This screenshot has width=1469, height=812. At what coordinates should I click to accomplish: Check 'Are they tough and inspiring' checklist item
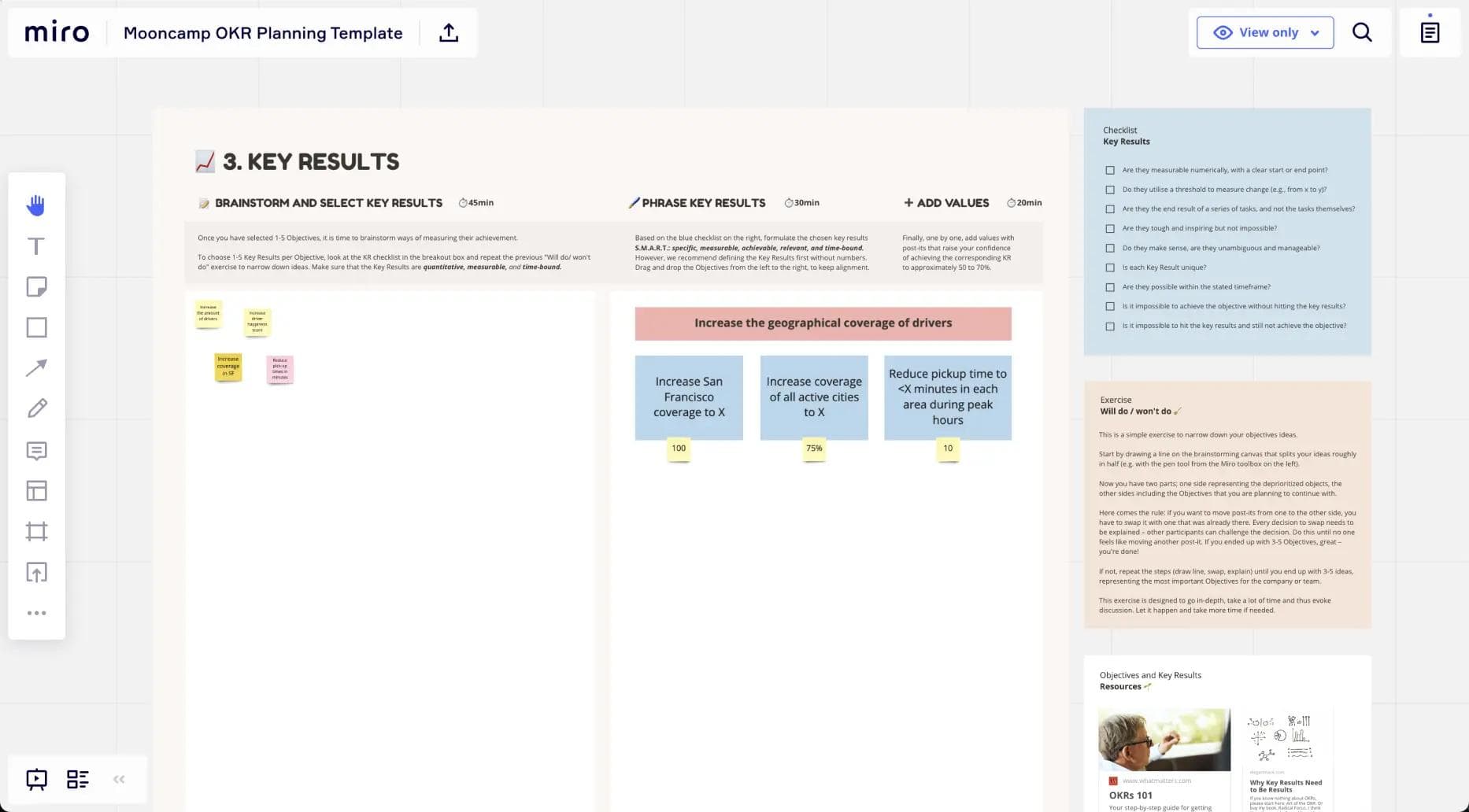click(1110, 227)
